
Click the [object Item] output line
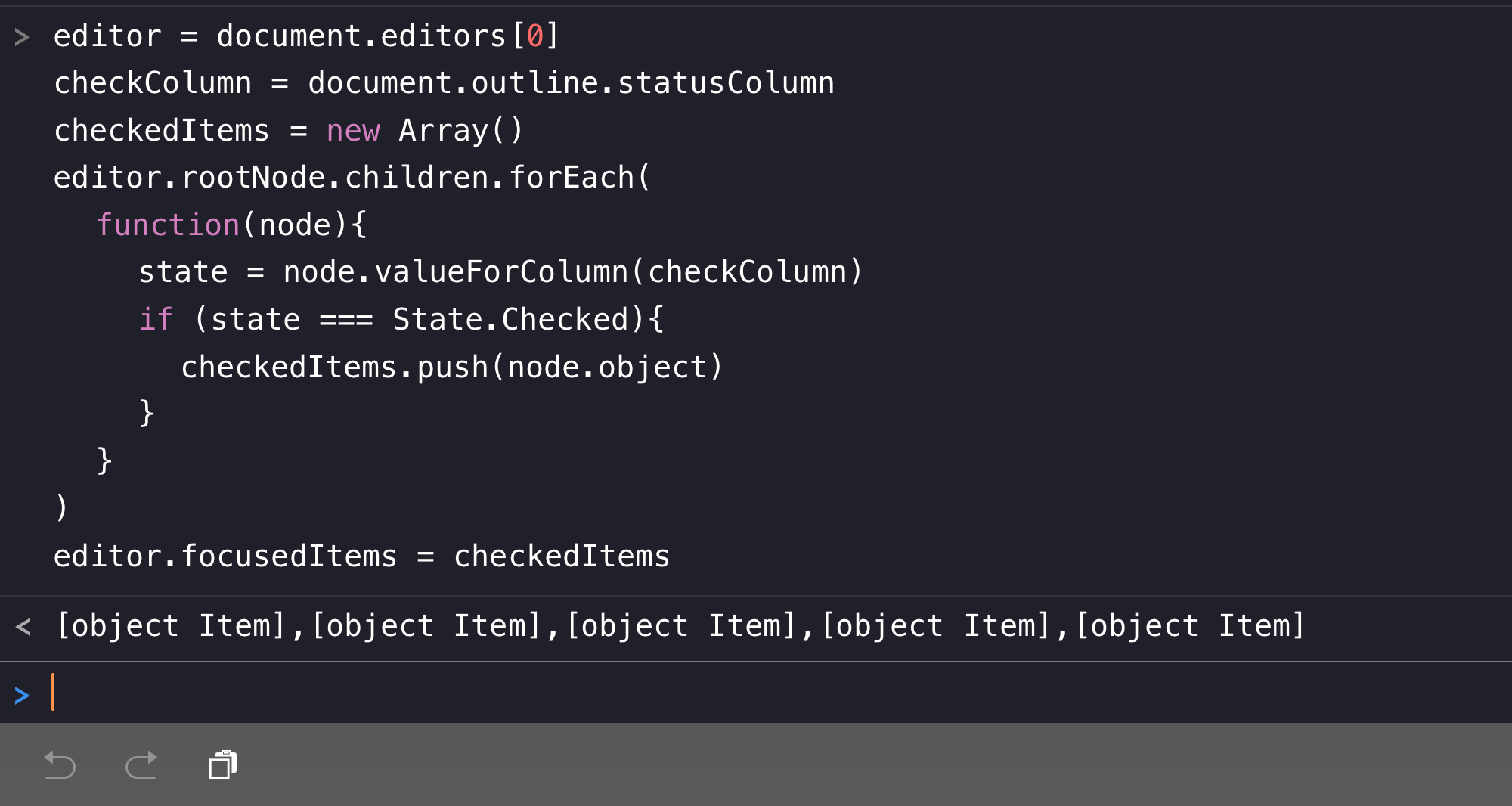680,626
